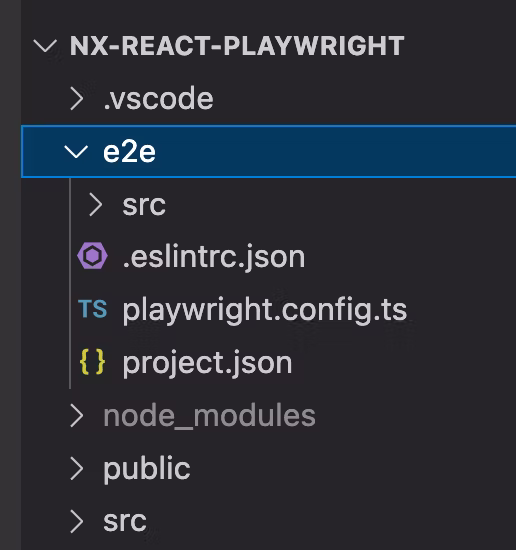Image resolution: width=516 pixels, height=550 pixels.
Task: Open playwright.config.ts in the editor
Action: (264, 311)
